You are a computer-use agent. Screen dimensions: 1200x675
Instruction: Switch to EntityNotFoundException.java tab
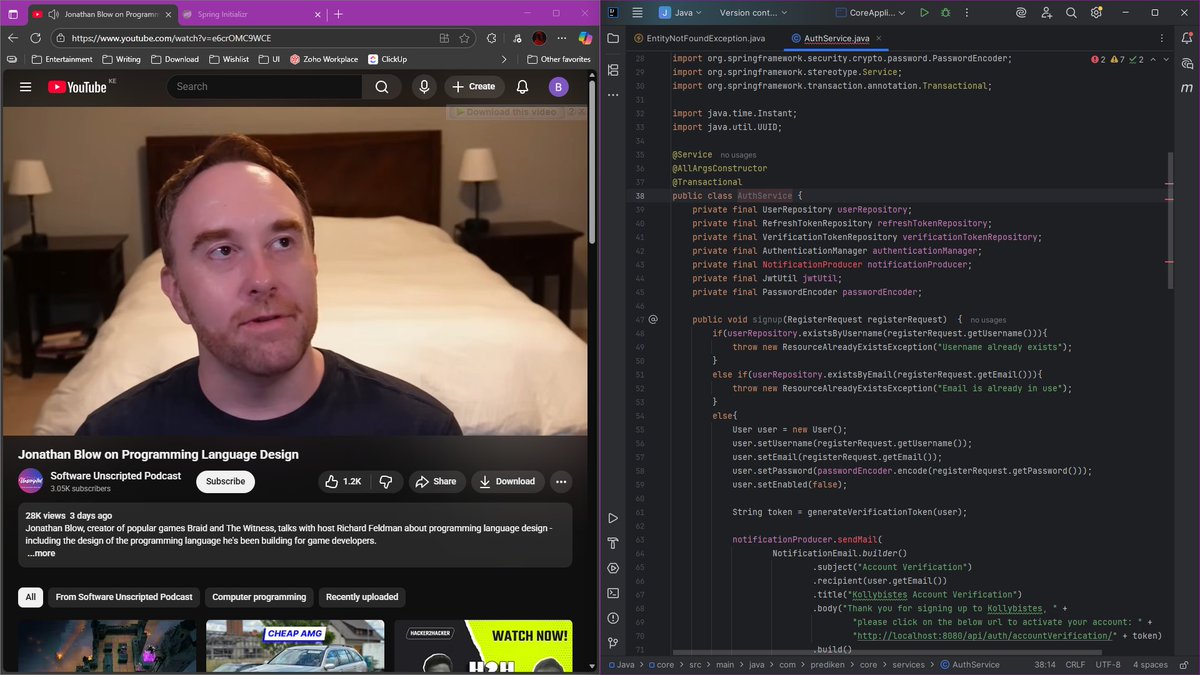[698, 38]
